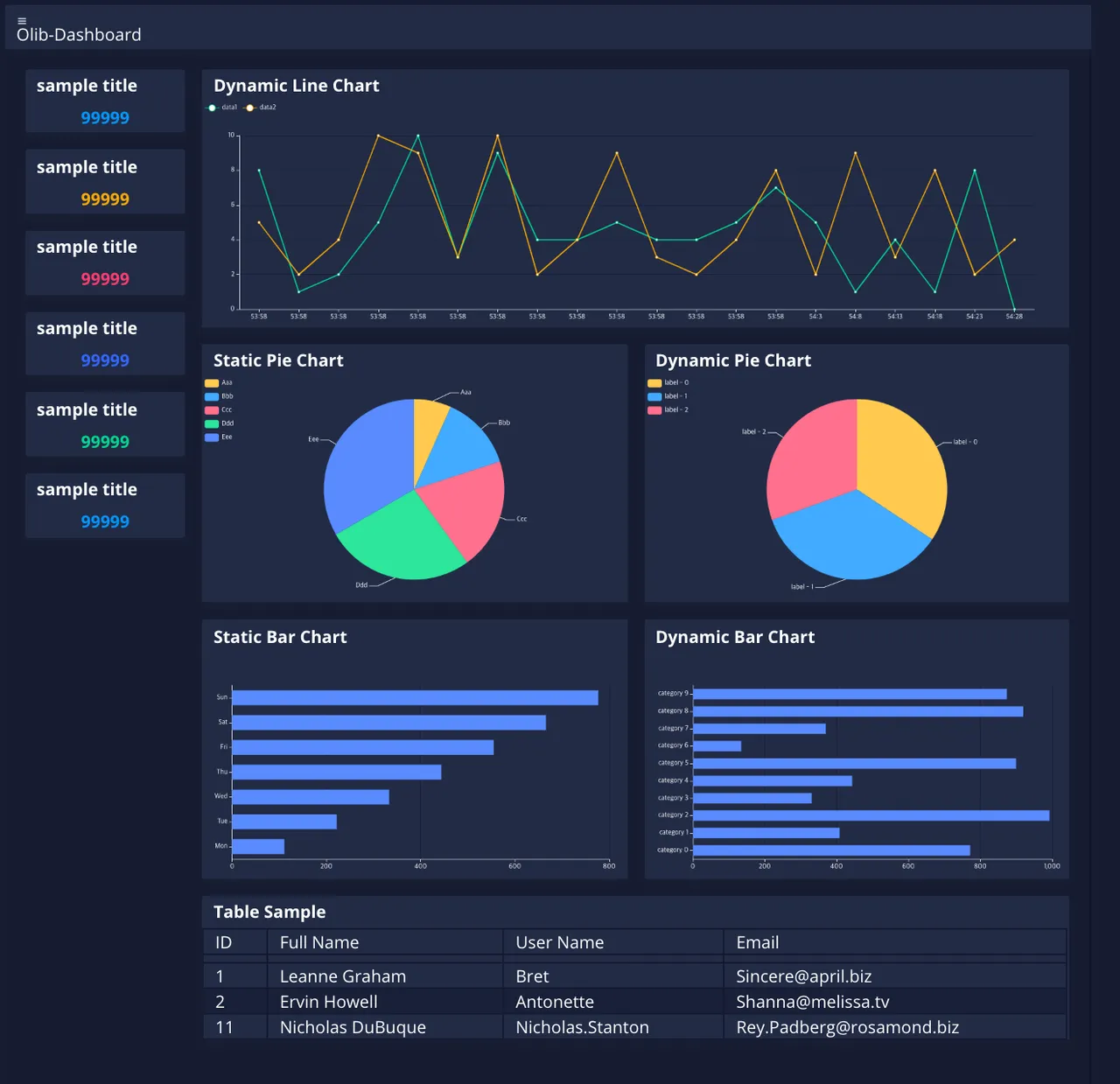Click the Sun bar in Static Bar Chart
The width and height of the screenshot is (1120, 1084).
415,697
